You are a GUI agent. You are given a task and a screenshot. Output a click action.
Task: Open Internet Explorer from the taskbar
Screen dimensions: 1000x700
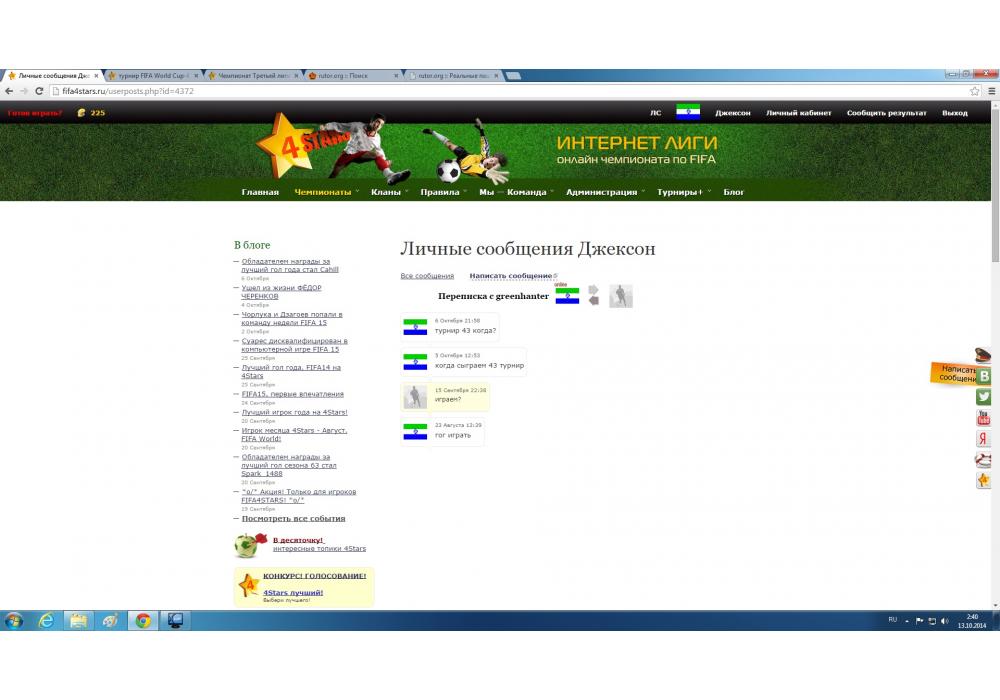coord(46,621)
